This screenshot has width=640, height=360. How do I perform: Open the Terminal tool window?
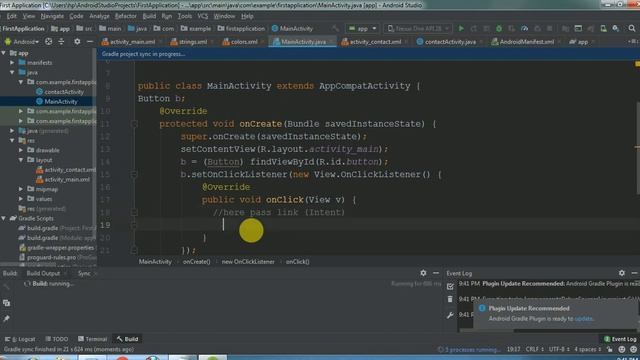click(x=92, y=339)
